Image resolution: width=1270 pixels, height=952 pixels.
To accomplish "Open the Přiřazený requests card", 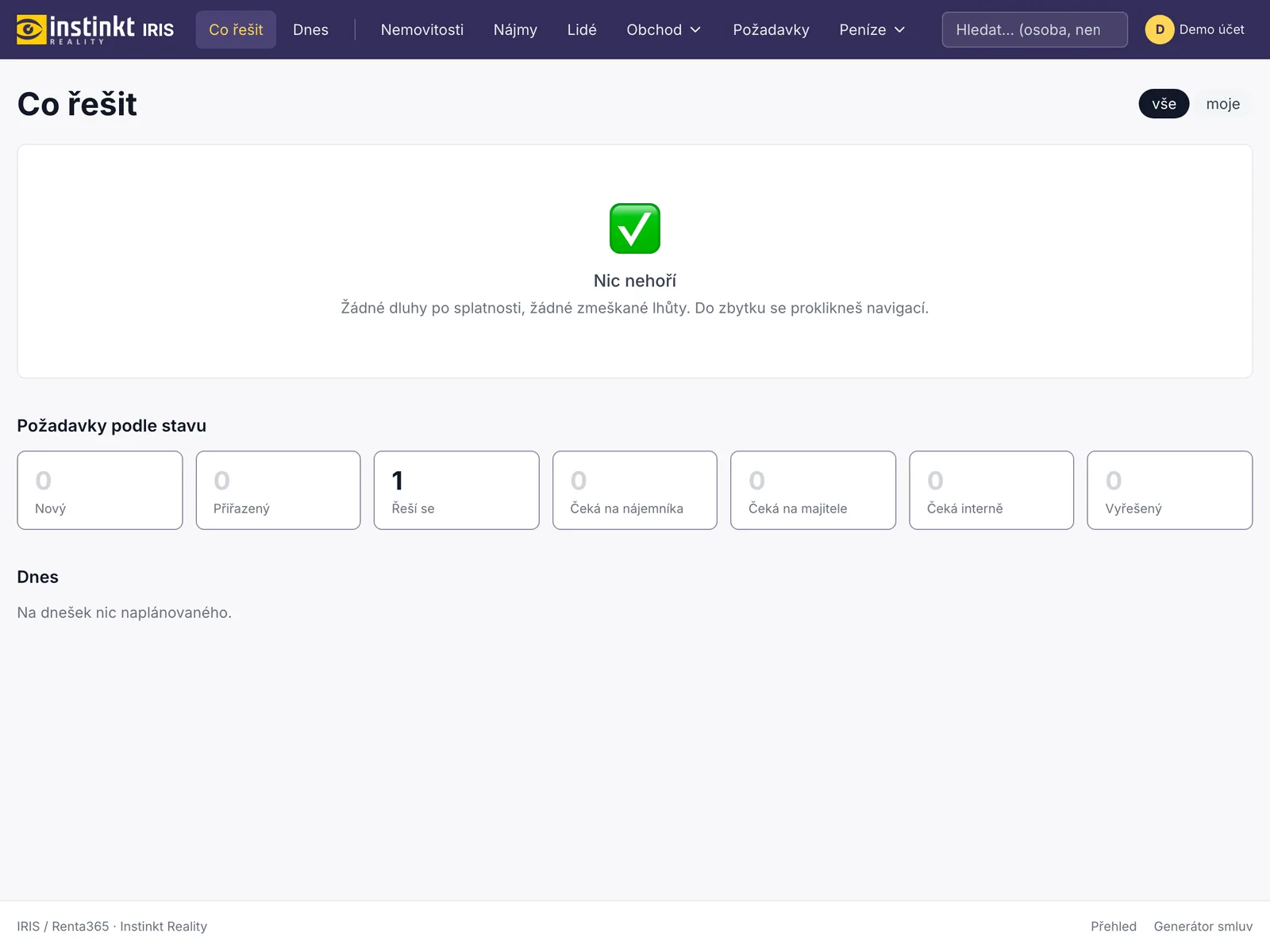I will coord(278,490).
